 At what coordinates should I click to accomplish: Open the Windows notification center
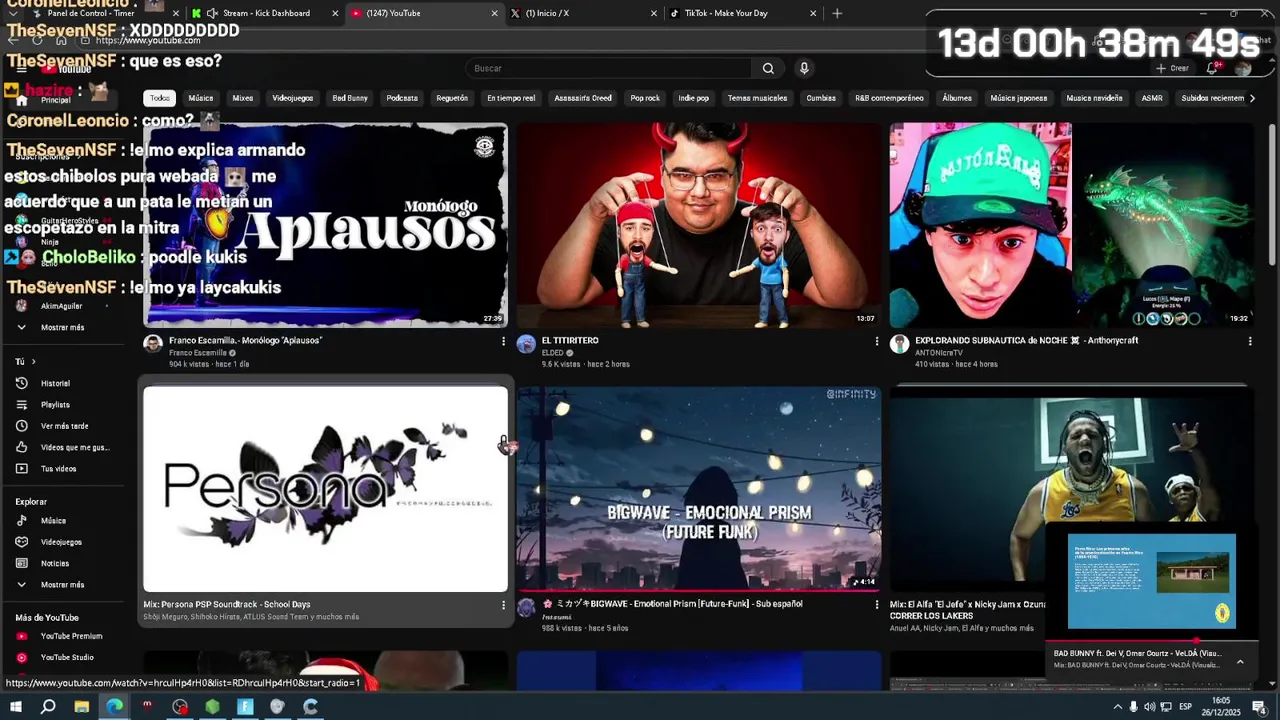click(1259, 707)
